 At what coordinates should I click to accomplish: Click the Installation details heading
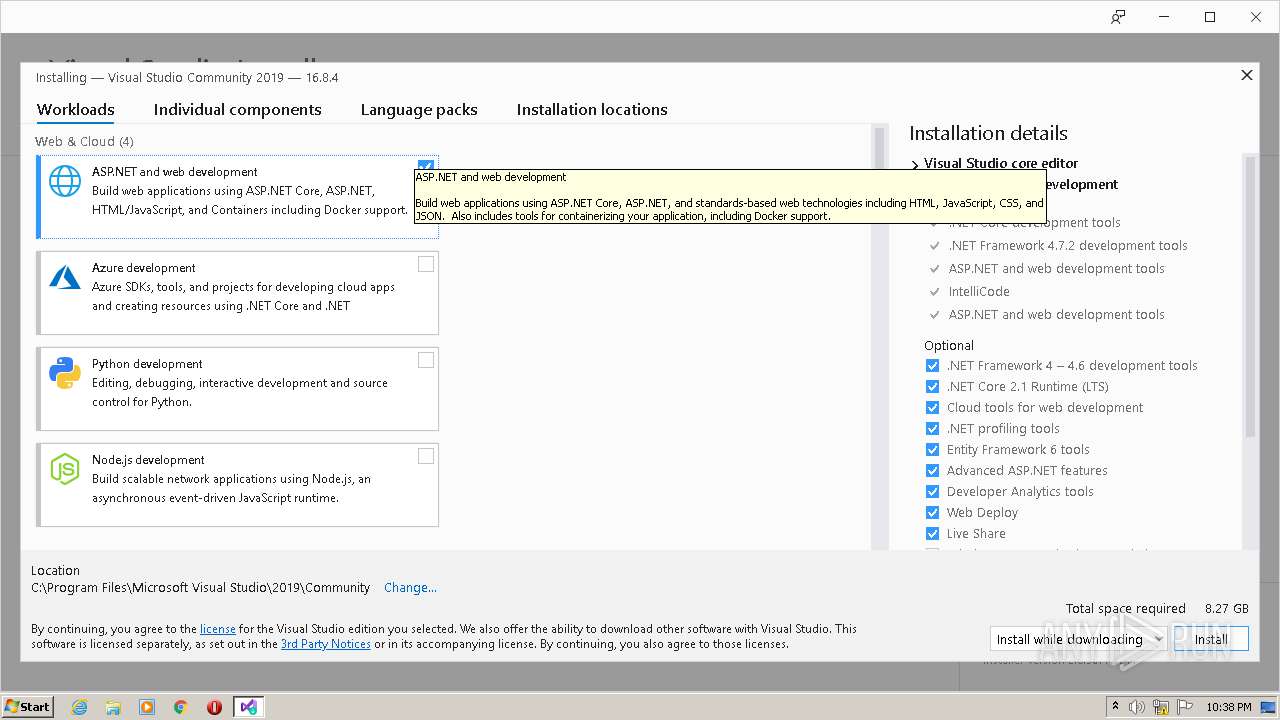[988, 133]
